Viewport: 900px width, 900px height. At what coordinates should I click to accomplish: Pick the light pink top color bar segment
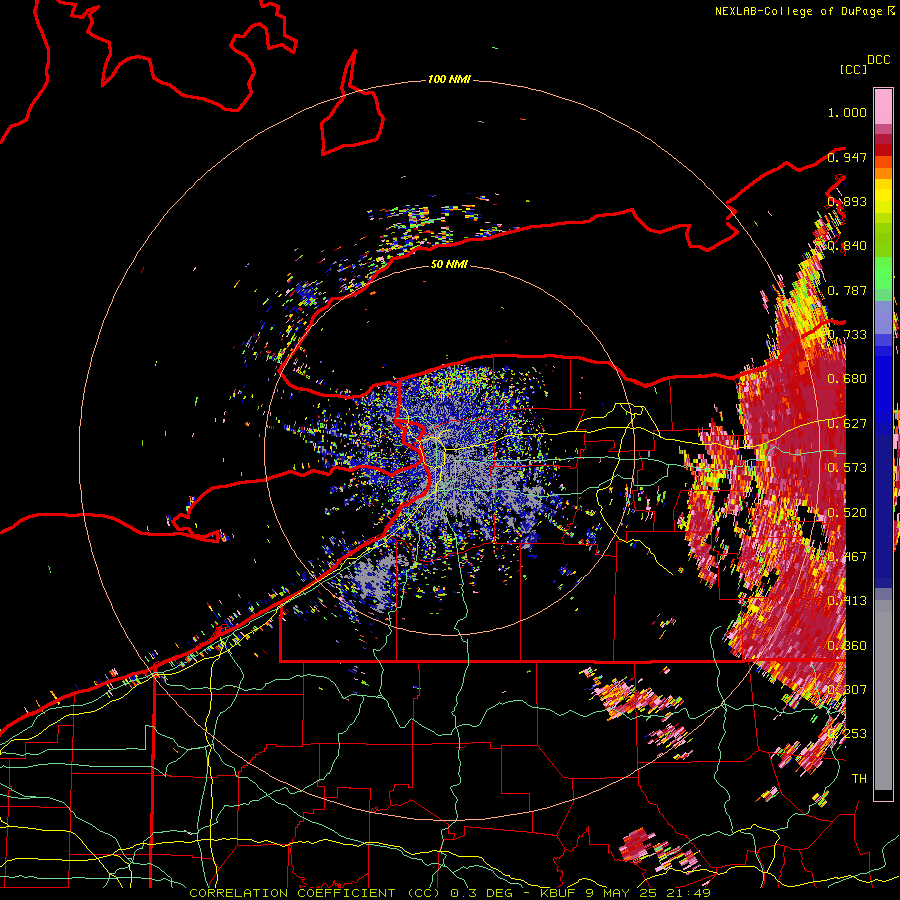(x=883, y=106)
